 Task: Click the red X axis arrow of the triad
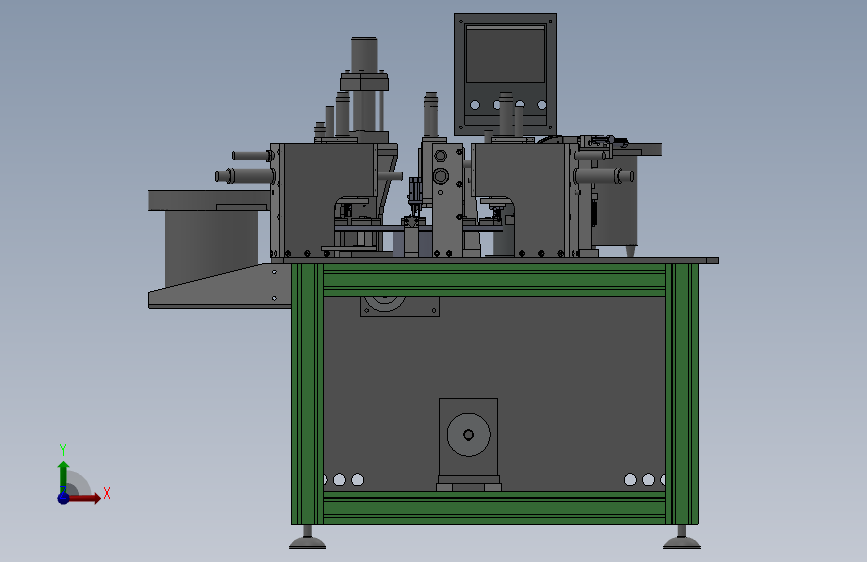coord(84,498)
